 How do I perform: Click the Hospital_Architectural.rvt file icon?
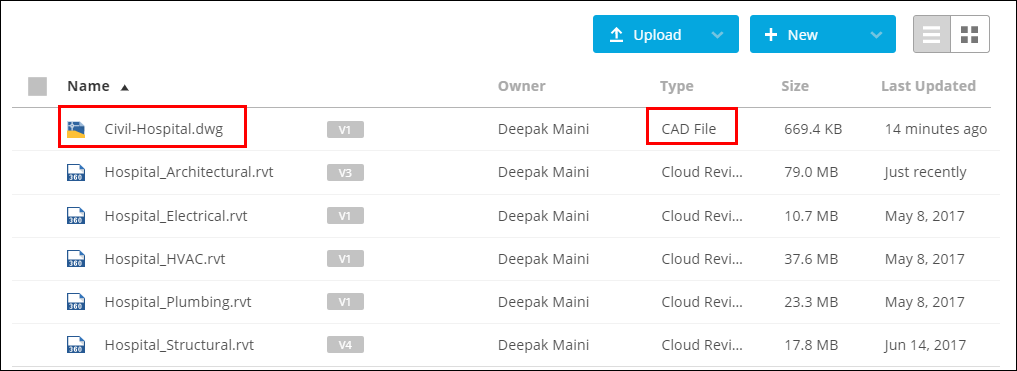pos(77,173)
